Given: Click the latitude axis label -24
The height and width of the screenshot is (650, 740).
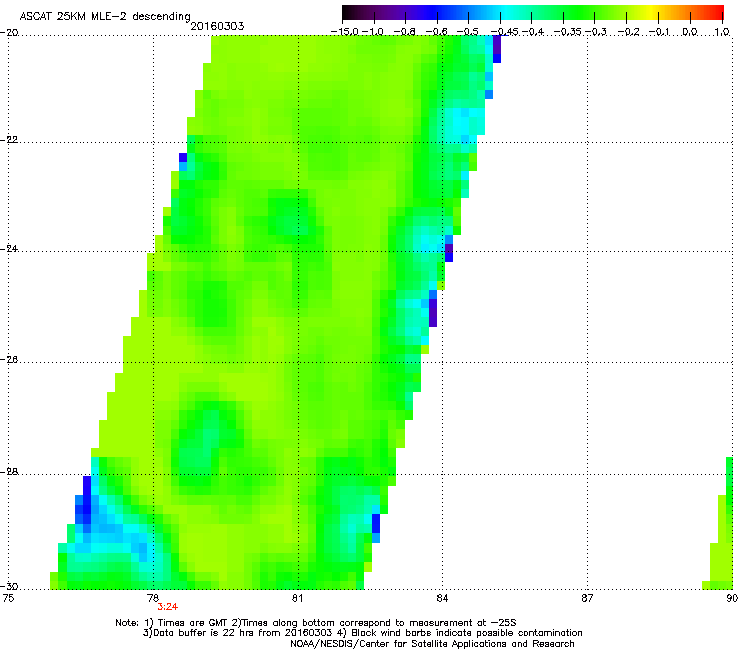Looking at the screenshot, I should [9, 248].
